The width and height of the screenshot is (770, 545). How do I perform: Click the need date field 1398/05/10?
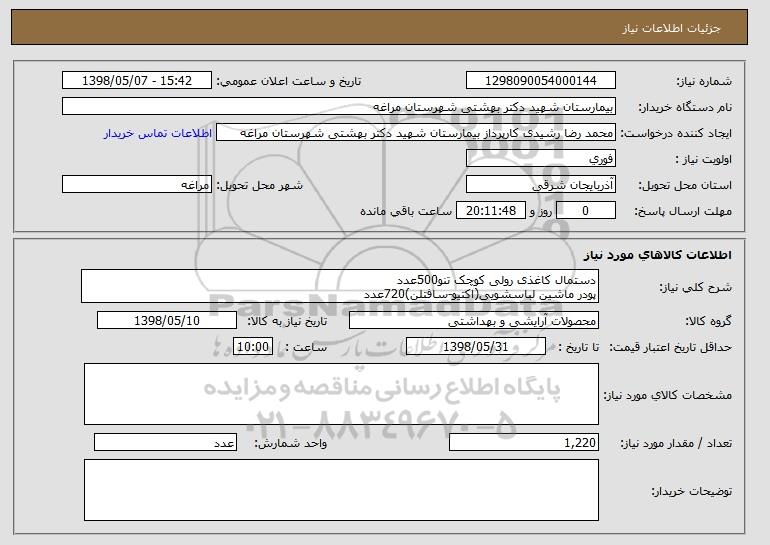167,321
